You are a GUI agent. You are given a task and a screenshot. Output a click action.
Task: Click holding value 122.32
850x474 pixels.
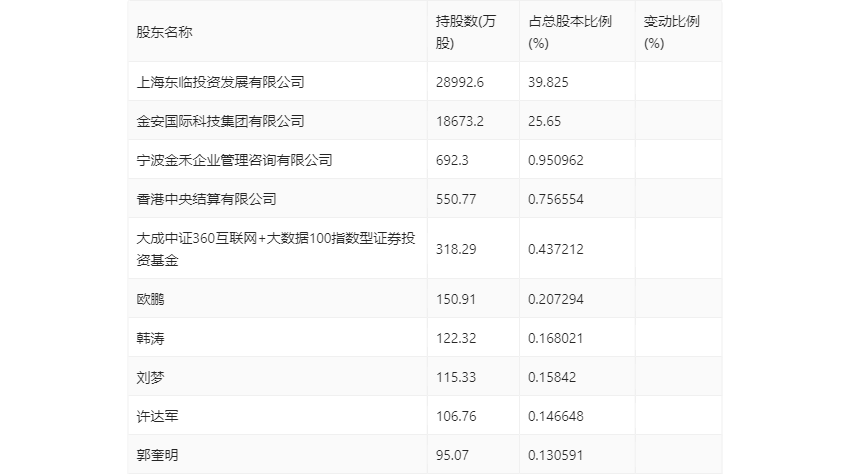tap(456, 338)
